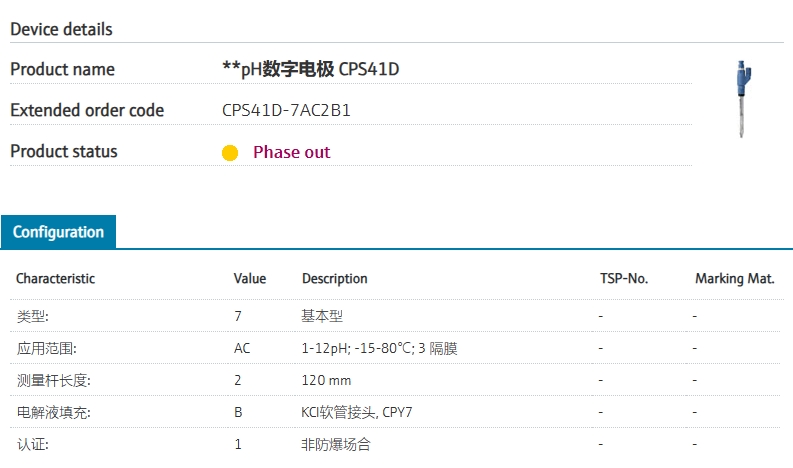
Task: Click the pH sensor product thumbnail
Action: click(743, 99)
